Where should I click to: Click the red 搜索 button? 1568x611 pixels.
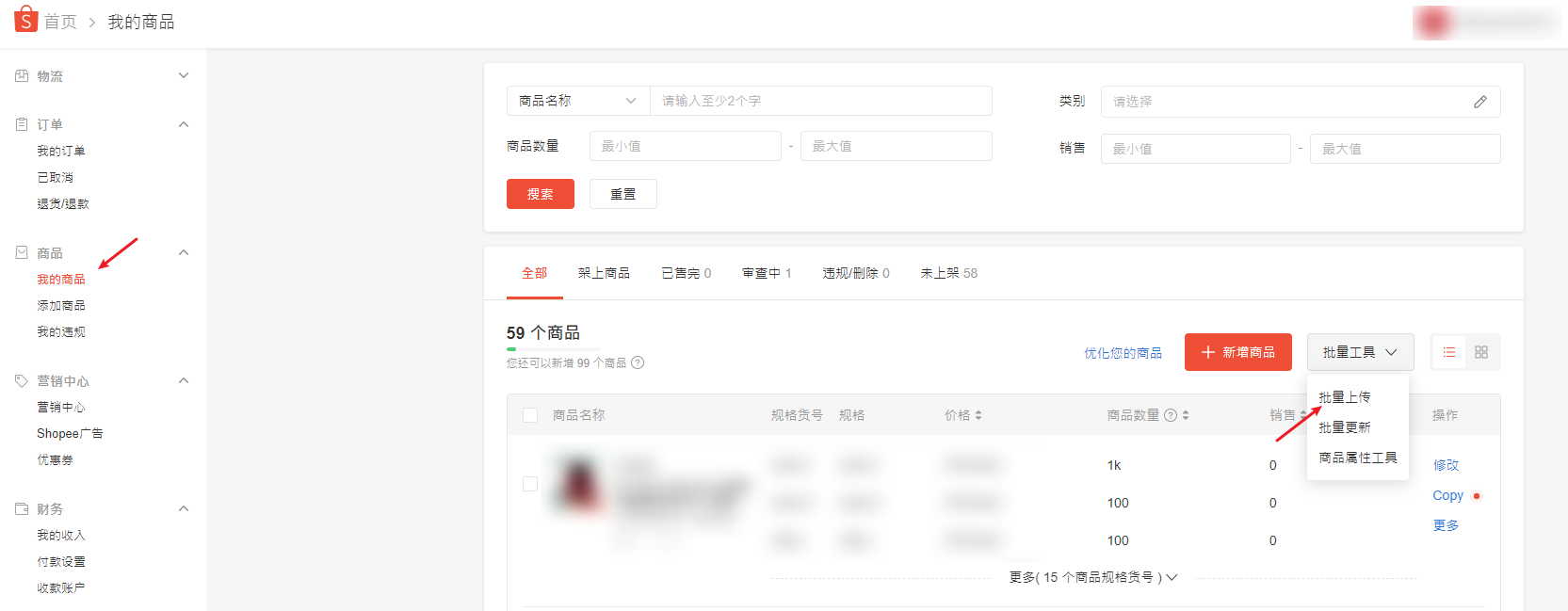[541, 194]
